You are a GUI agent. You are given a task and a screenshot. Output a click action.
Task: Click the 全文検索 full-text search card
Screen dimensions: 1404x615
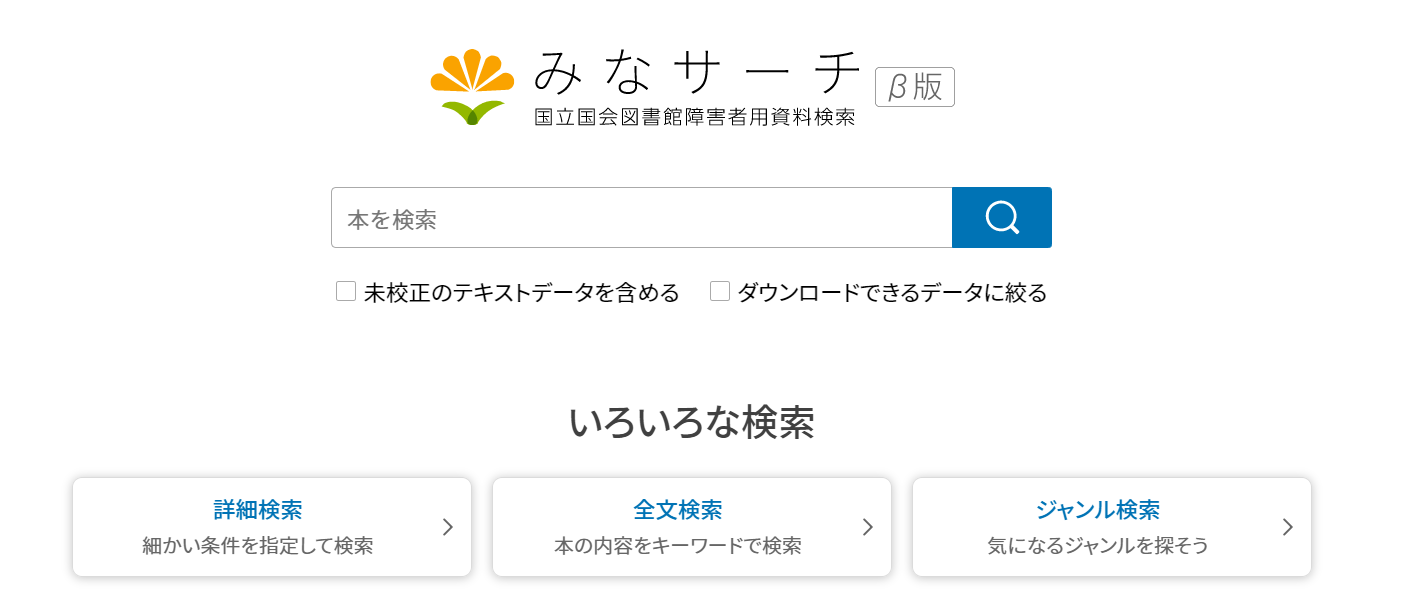click(x=691, y=527)
